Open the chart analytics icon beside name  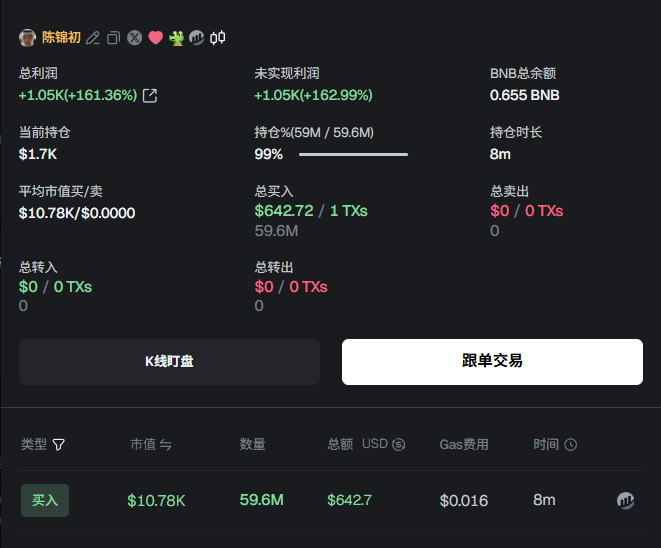click(196, 38)
